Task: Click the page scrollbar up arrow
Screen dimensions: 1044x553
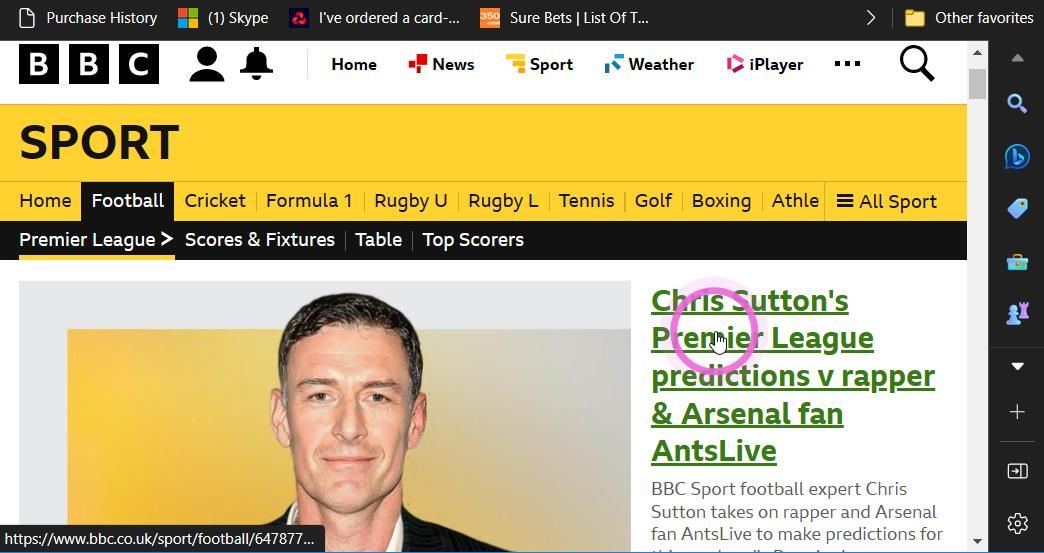Action: 977,53
